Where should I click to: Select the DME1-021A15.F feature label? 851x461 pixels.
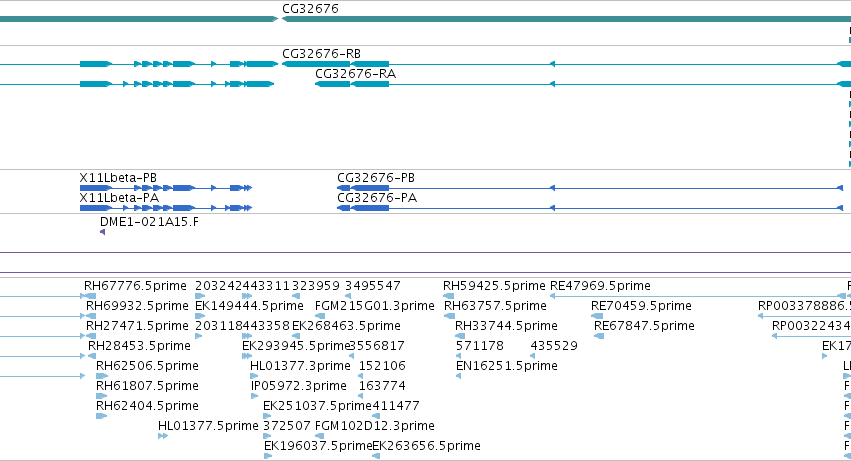(149, 222)
